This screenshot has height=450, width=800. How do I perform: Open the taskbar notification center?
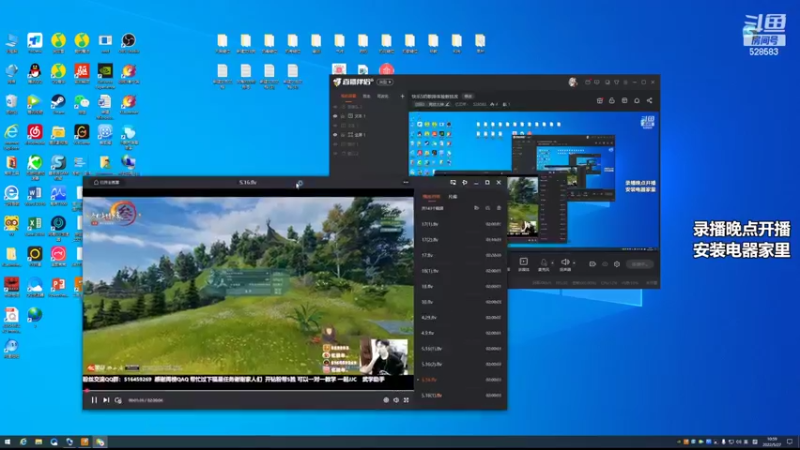click(790, 442)
